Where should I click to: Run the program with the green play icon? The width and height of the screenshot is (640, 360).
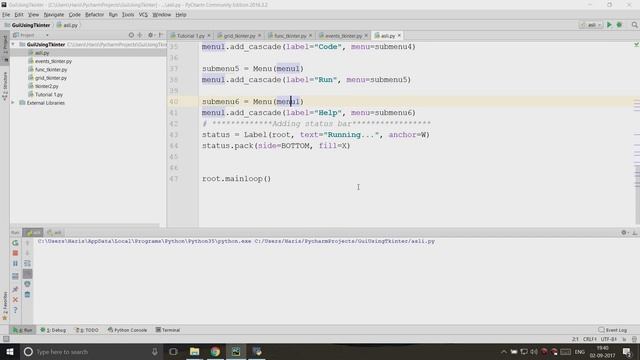609,25
